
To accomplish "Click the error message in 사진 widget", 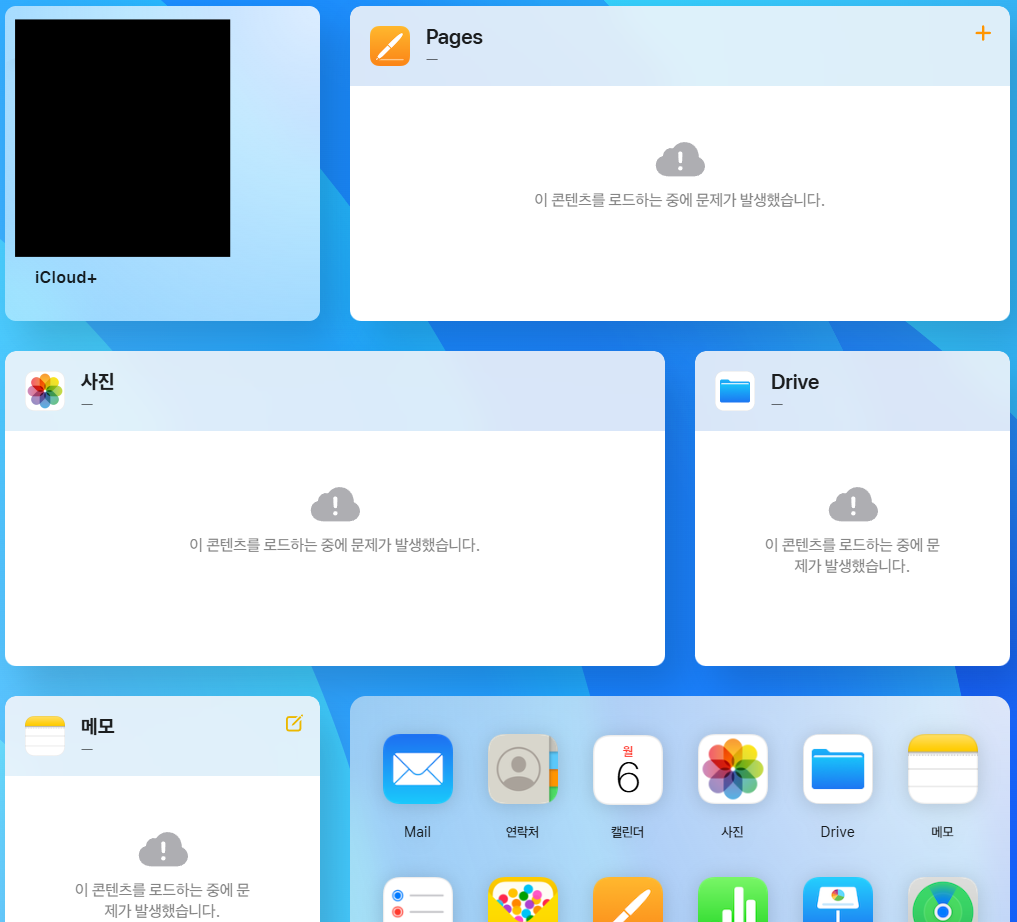I will pos(334,545).
